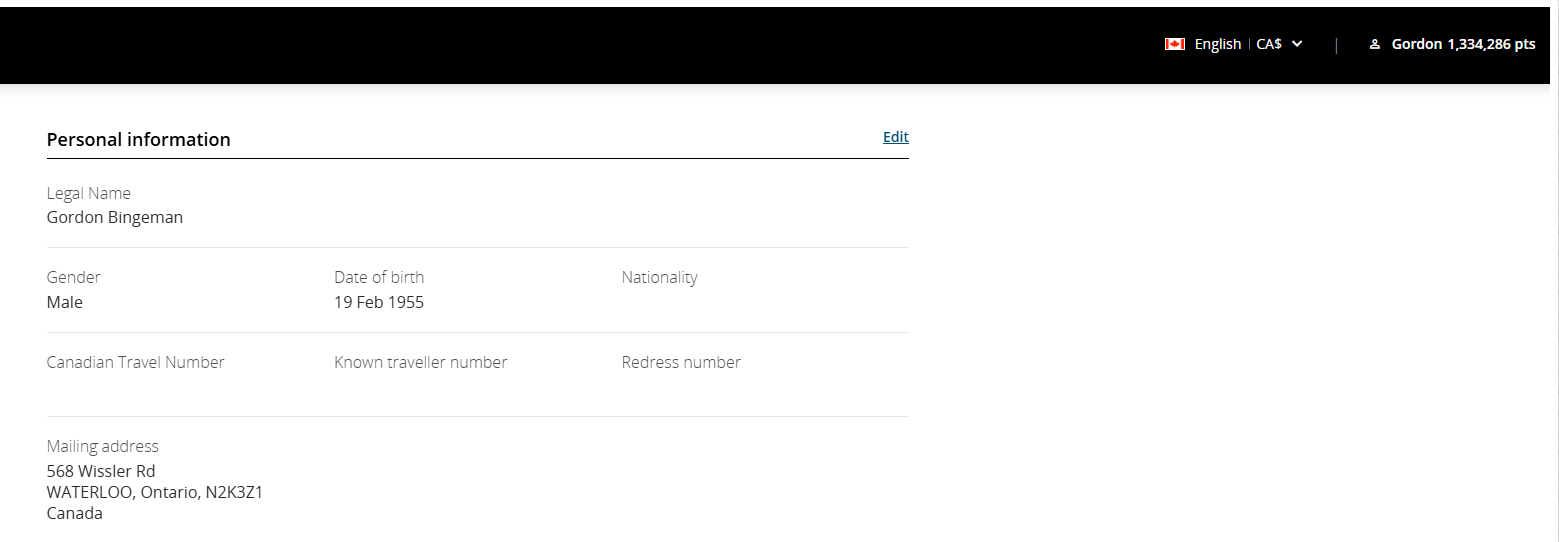Click the Canadian flag icon in header

click(x=1174, y=44)
